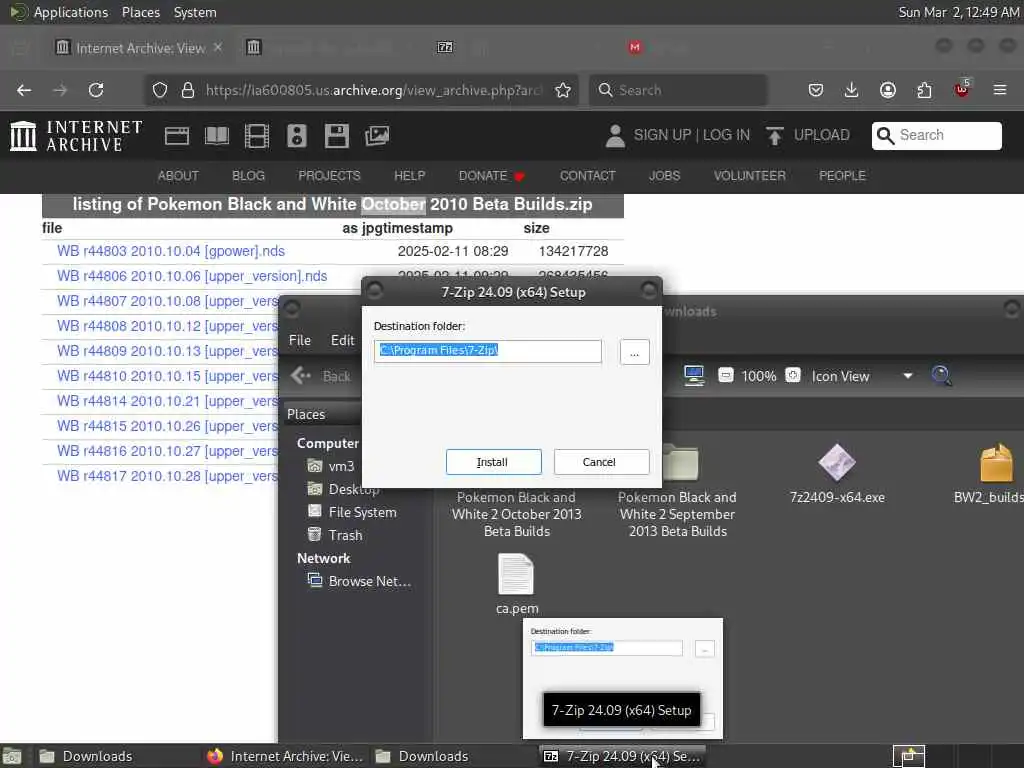Open the Icon View dropdown
1024x768 pixels.
coord(861,376)
